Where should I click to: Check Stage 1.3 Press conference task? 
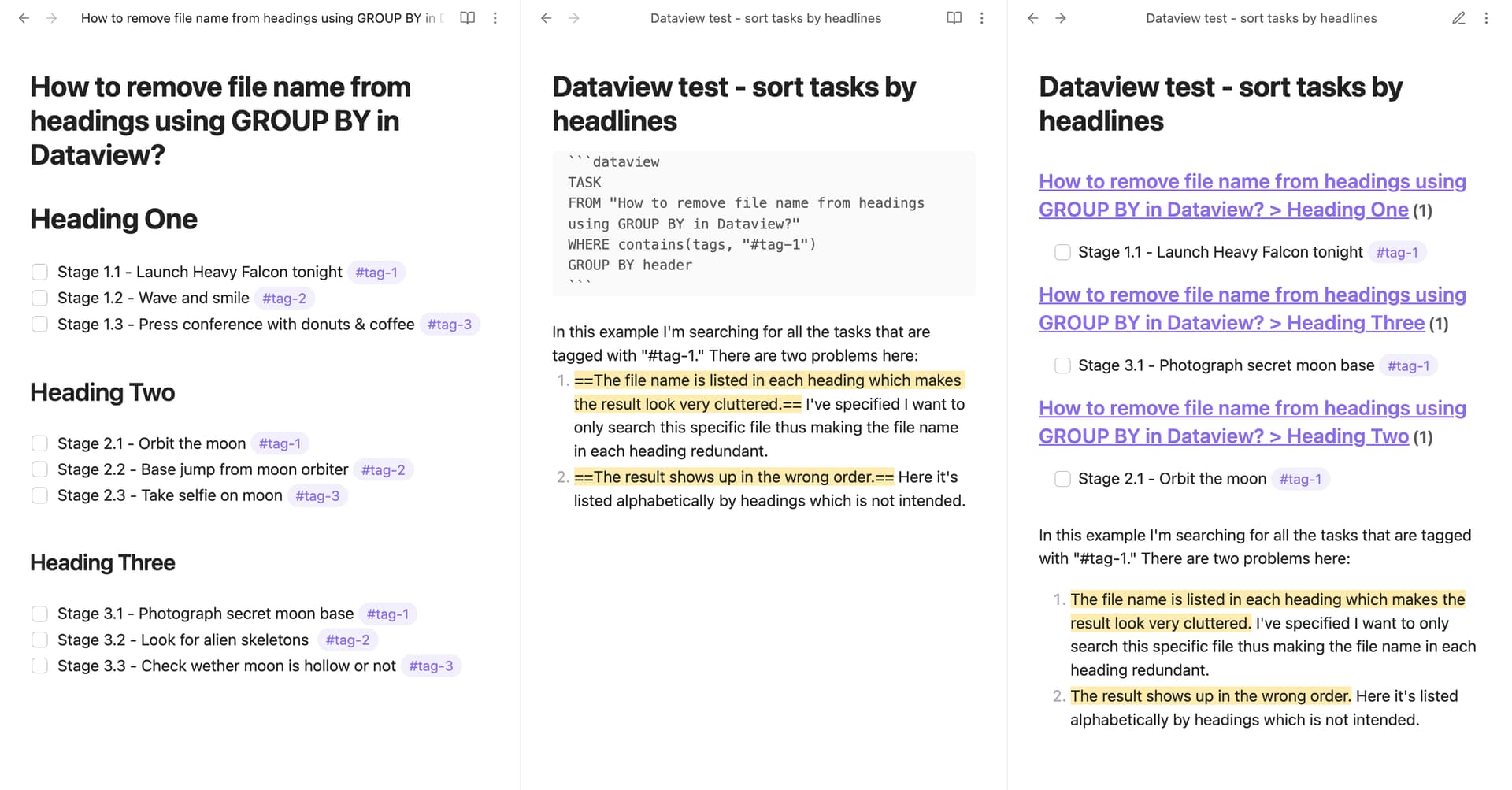(39, 325)
